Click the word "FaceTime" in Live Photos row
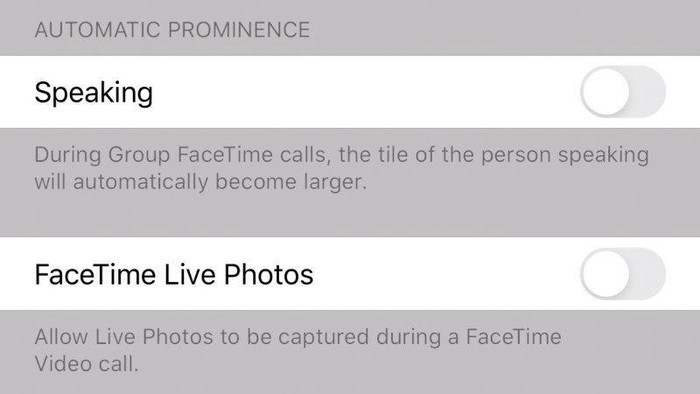Image resolution: width=700 pixels, height=394 pixels. pyautogui.click(x=96, y=274)
